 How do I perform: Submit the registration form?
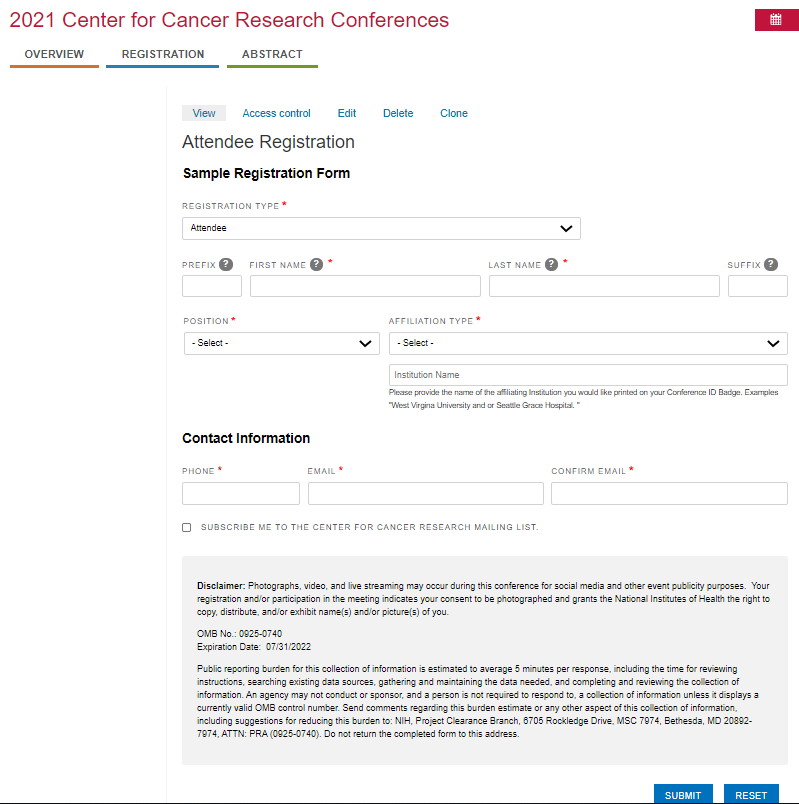coord(683,795)
